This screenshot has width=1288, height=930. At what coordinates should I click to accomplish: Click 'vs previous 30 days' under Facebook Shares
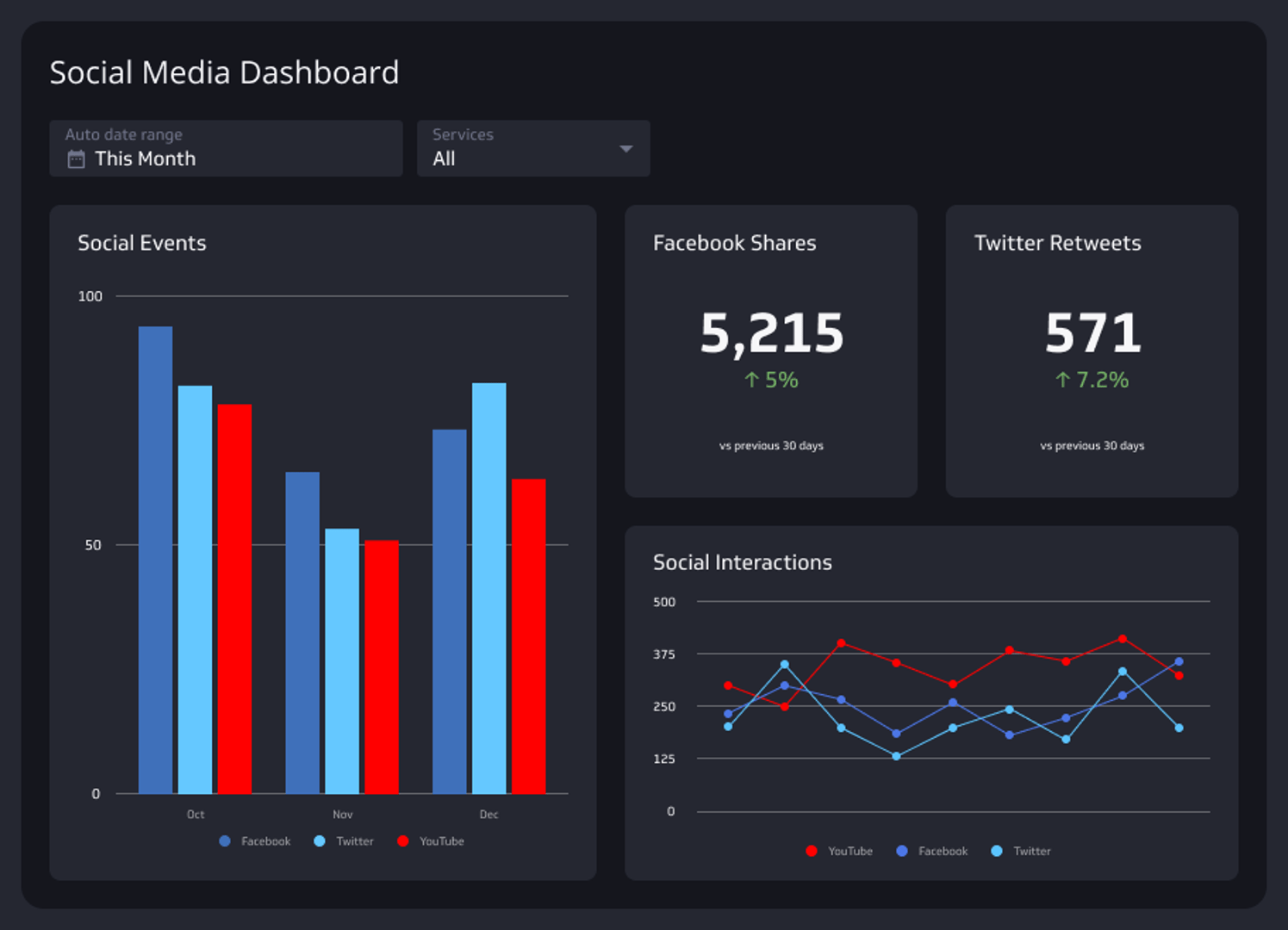771,445
